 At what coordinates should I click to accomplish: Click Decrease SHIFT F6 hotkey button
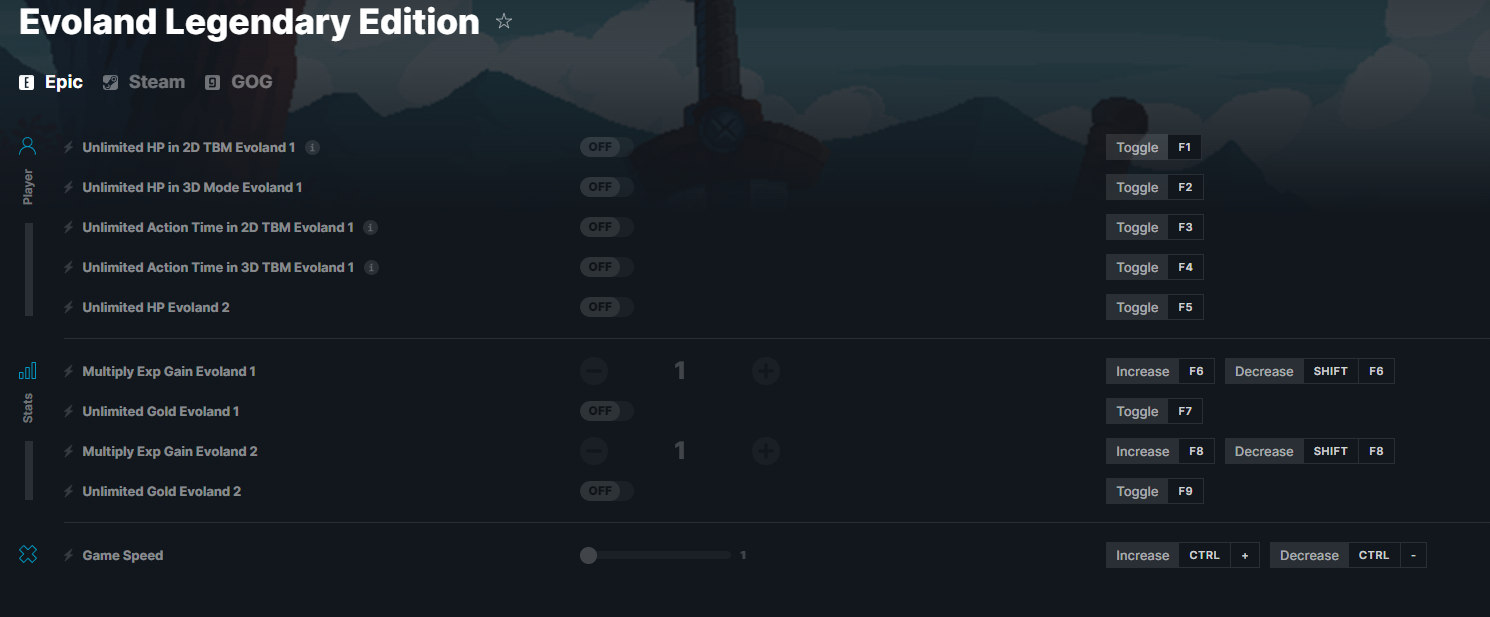point(1309,371)
